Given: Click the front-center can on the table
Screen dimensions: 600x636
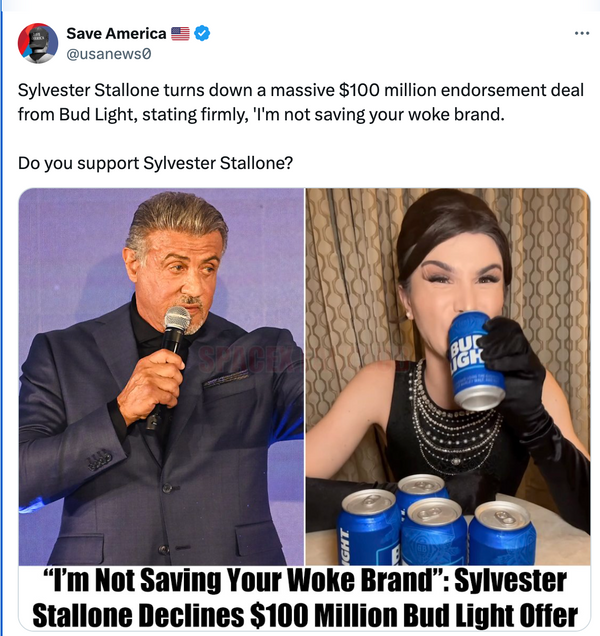Looking at the screenshot, I should point(433,532).
